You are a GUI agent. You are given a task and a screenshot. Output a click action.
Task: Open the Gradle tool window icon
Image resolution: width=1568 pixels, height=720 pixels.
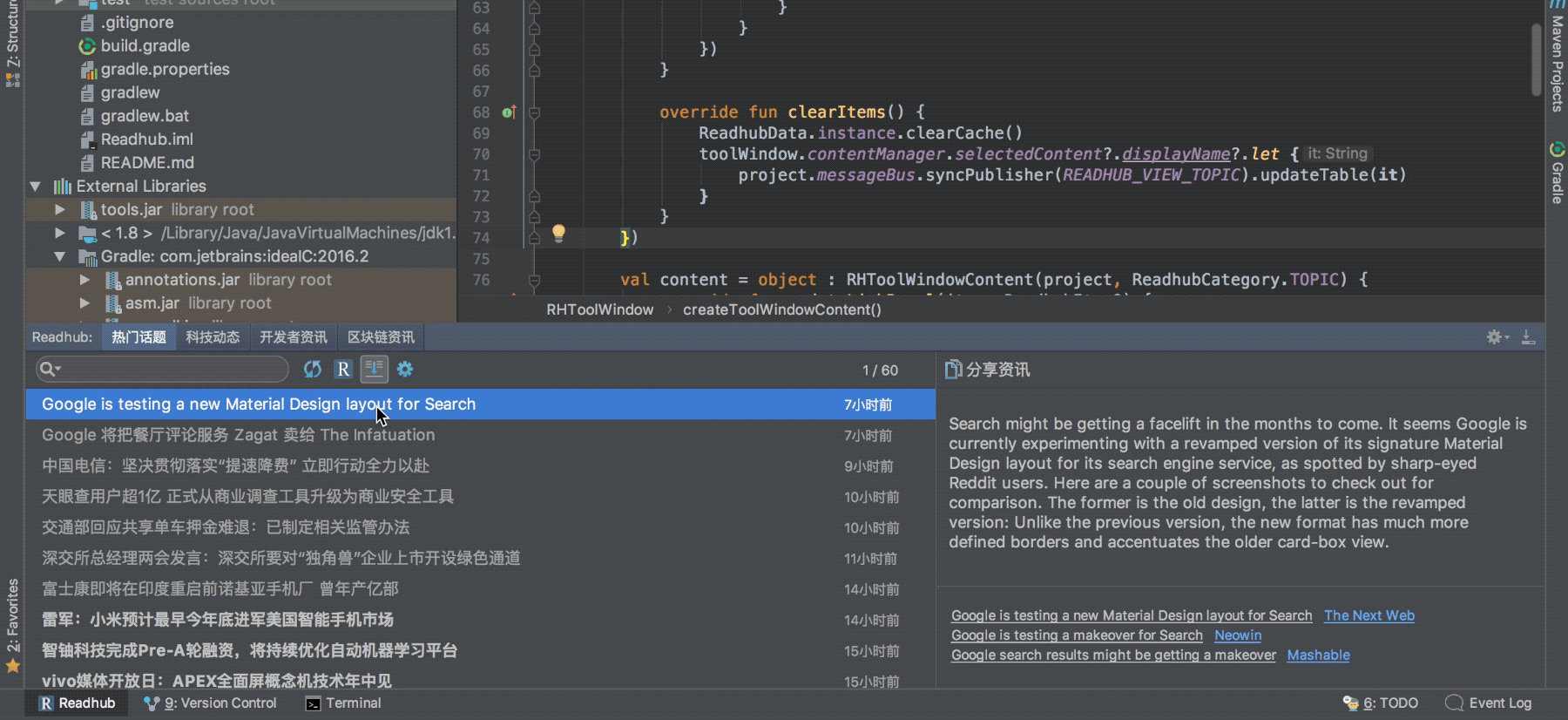coord(1557,150)
